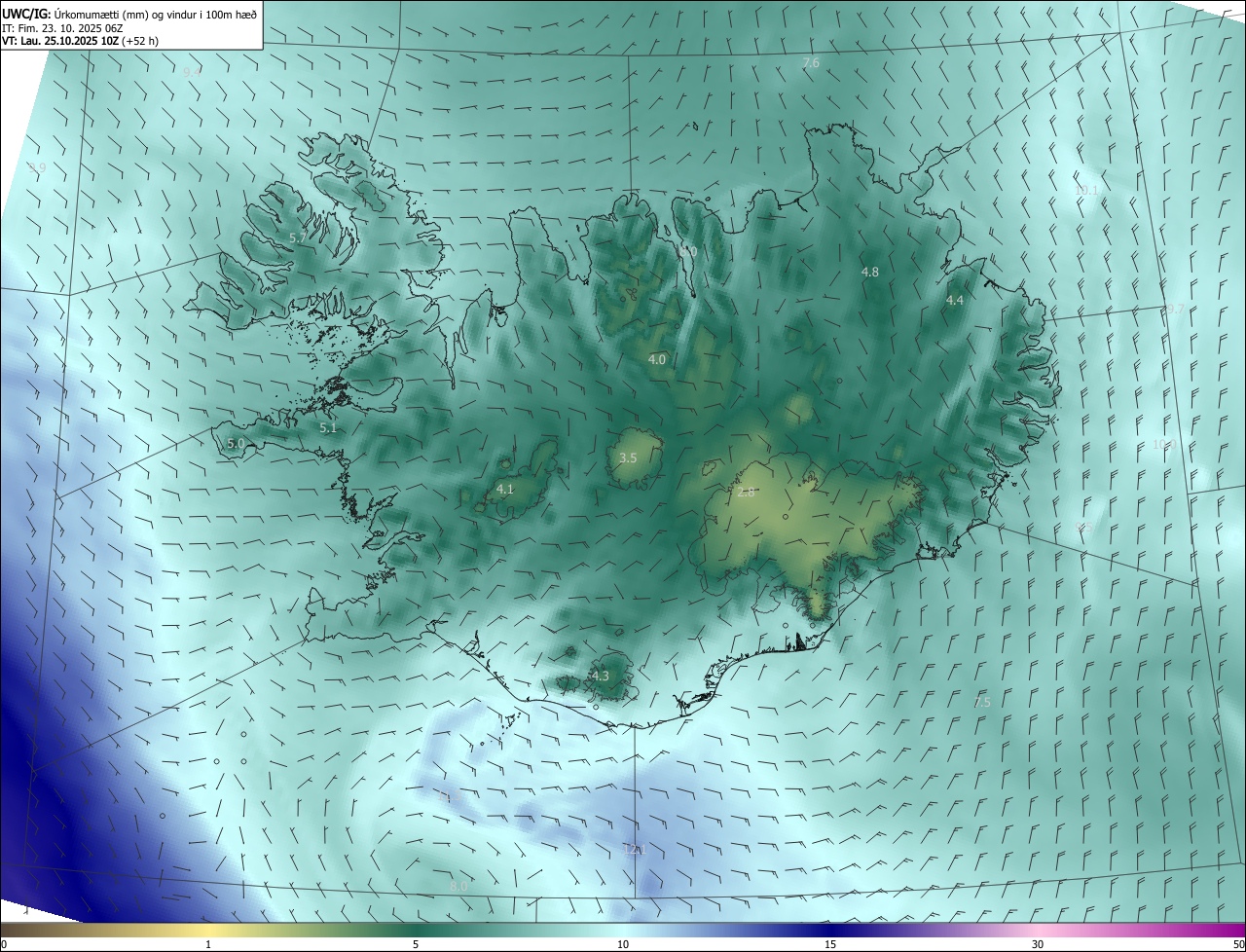Click the 7.6 value over the northern sea
1246x952 pixels.
[x=811, y=62]
